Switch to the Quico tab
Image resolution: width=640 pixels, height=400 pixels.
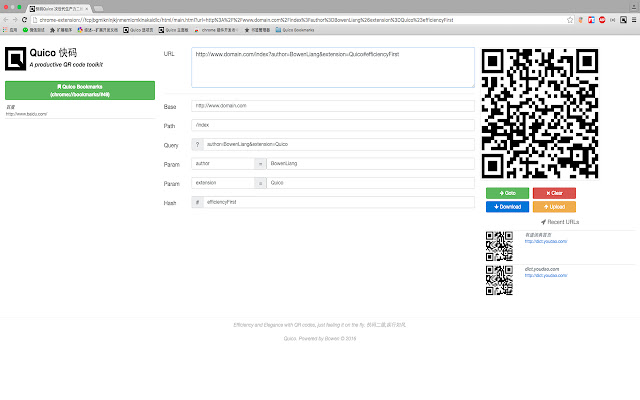[57, 9]
